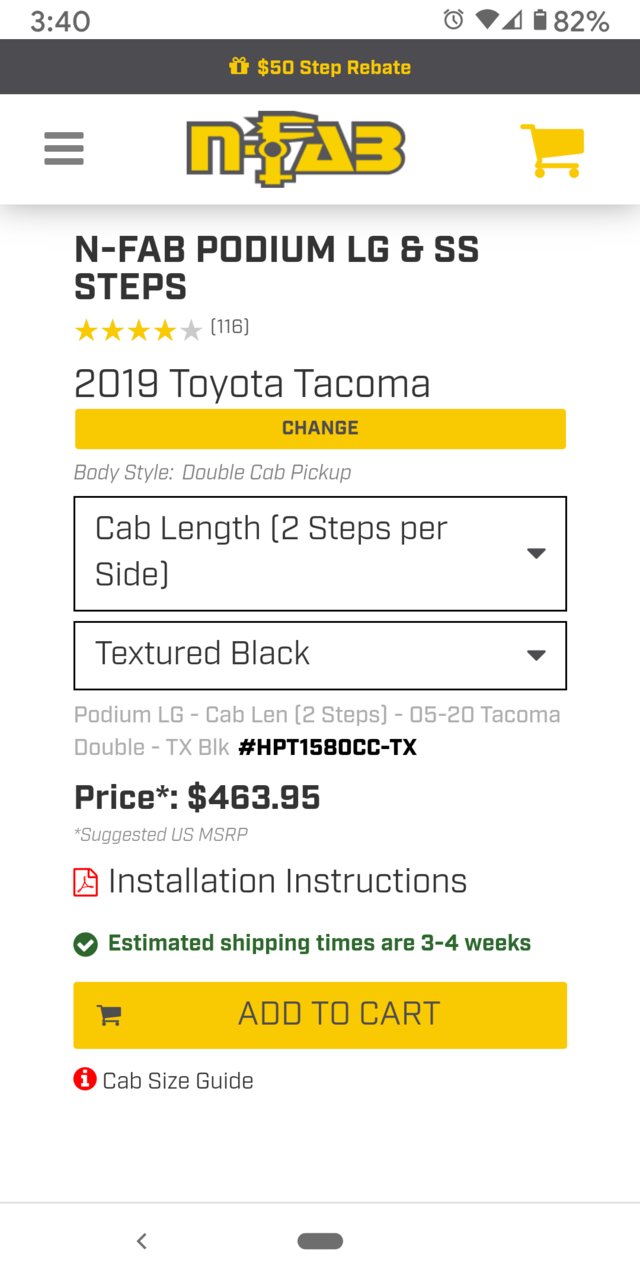Viewport: 640px width, 1280px height.
Task: Open the hamburger navigation menu
Action: click(x=64, y=150)
